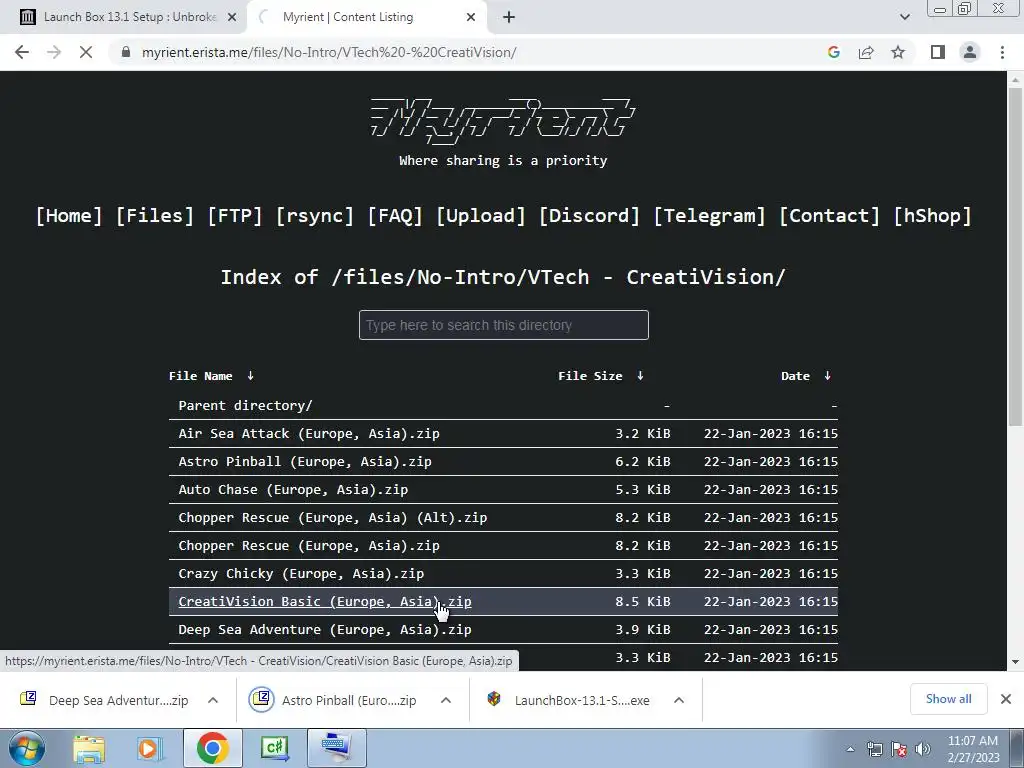
Task: Expand options for Astro Pinball download
Action: pos(446,700)
